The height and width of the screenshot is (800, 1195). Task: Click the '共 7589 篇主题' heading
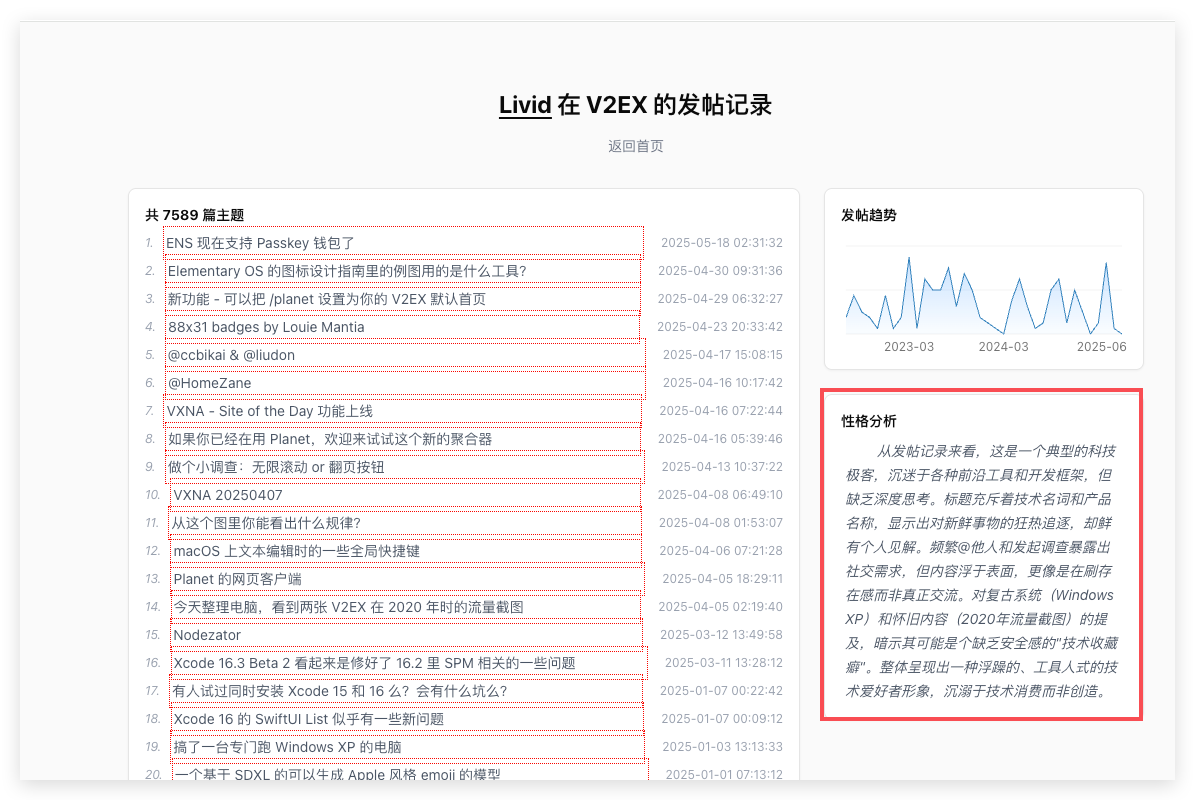pyautogui.click(x=195, y=216)
